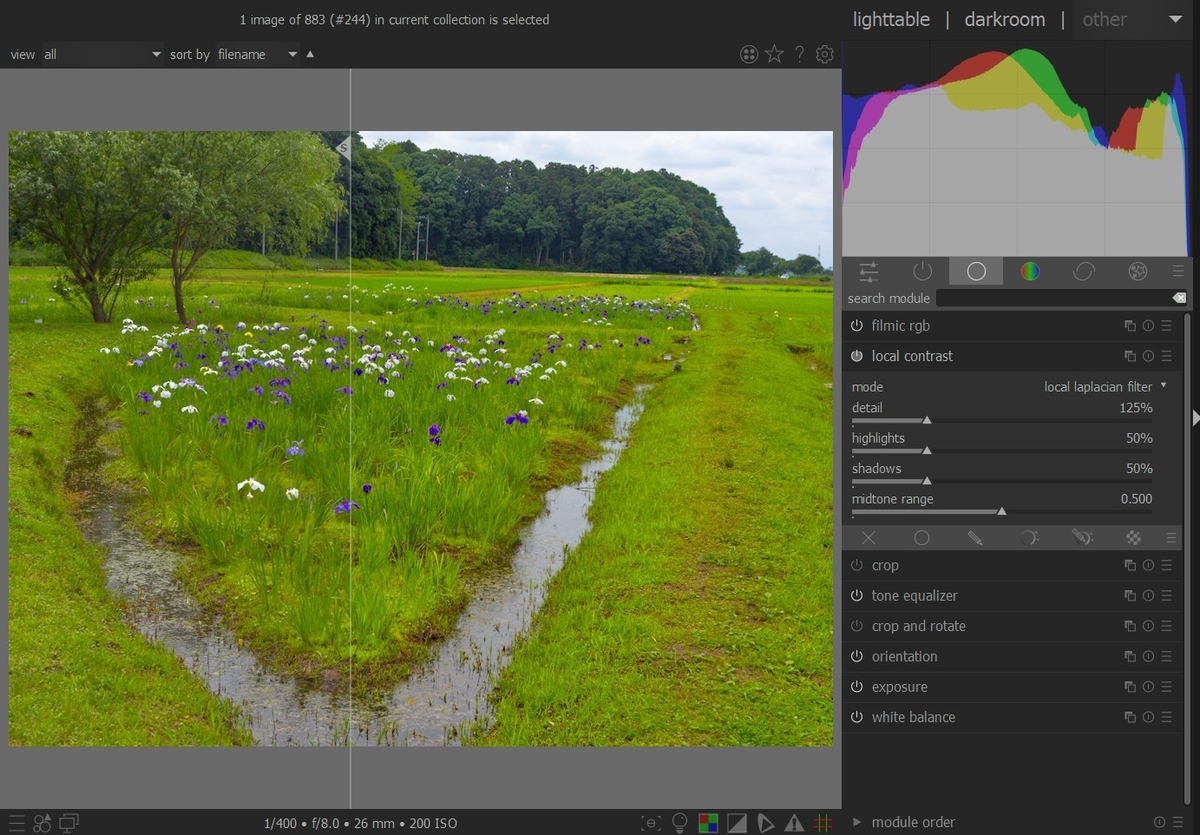Show base modules group (circle tab)

click(x=976, y=271)
